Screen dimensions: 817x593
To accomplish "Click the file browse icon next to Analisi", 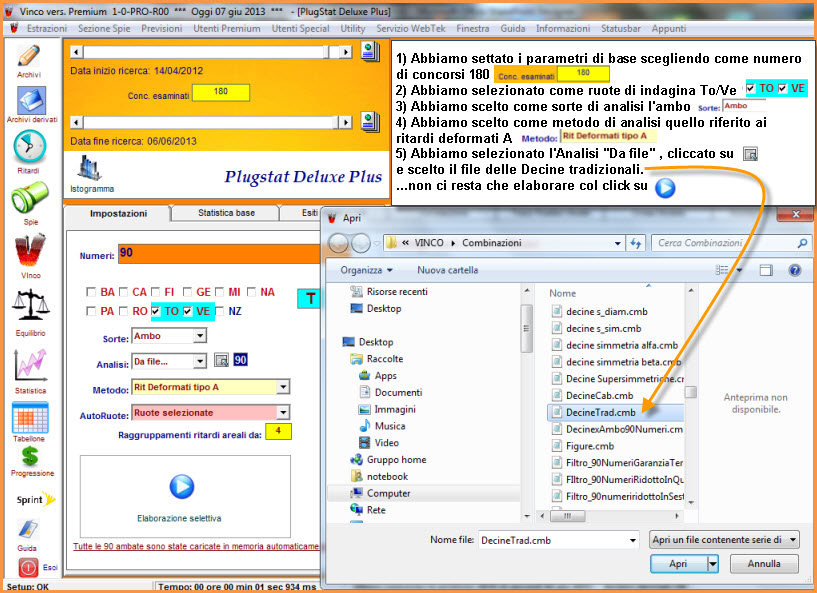I will [x=221, y=360].
